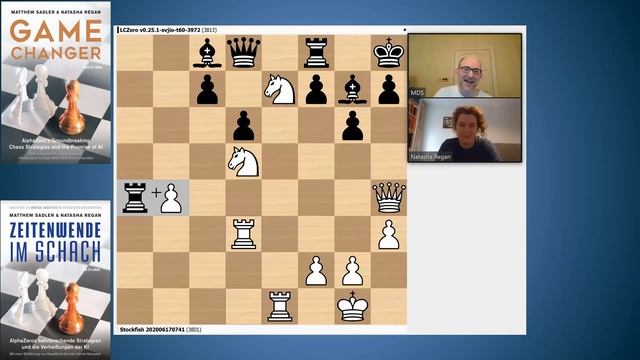
Task: Select the black rook on a4
Action: [135, 198]
